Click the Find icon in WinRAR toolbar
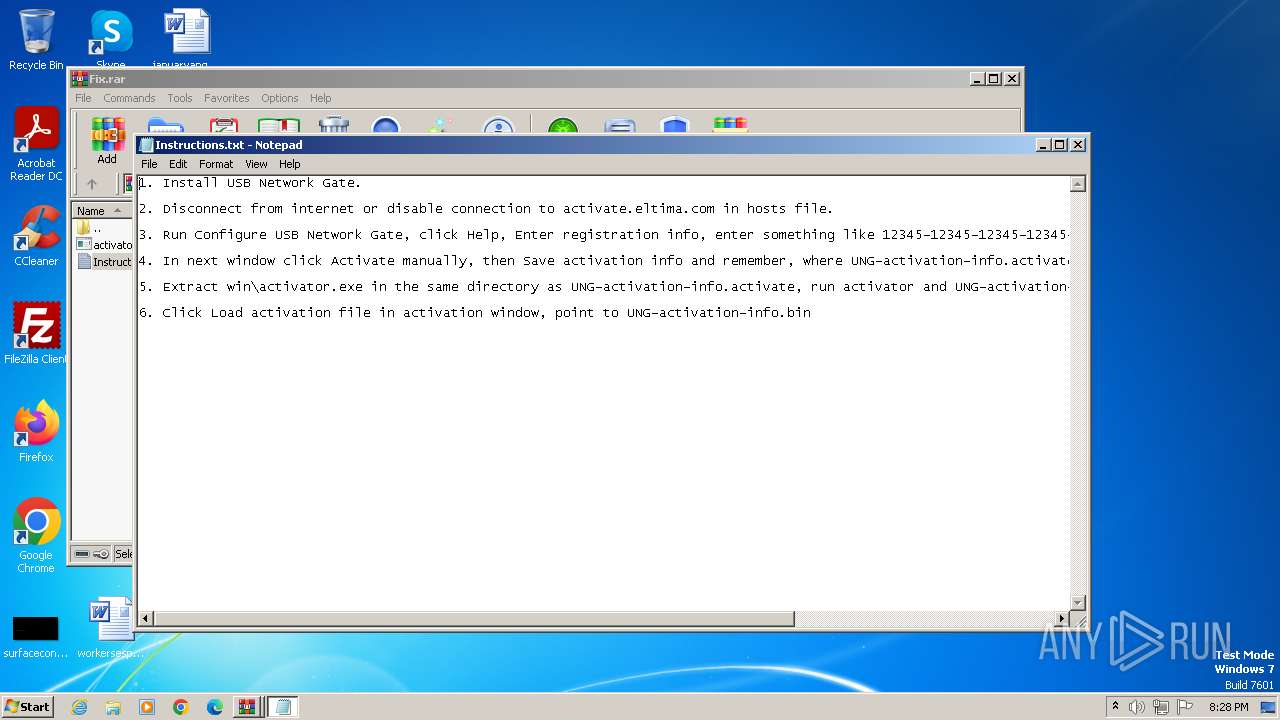This screenshot has width=1280, height=720. click(386, 125)
